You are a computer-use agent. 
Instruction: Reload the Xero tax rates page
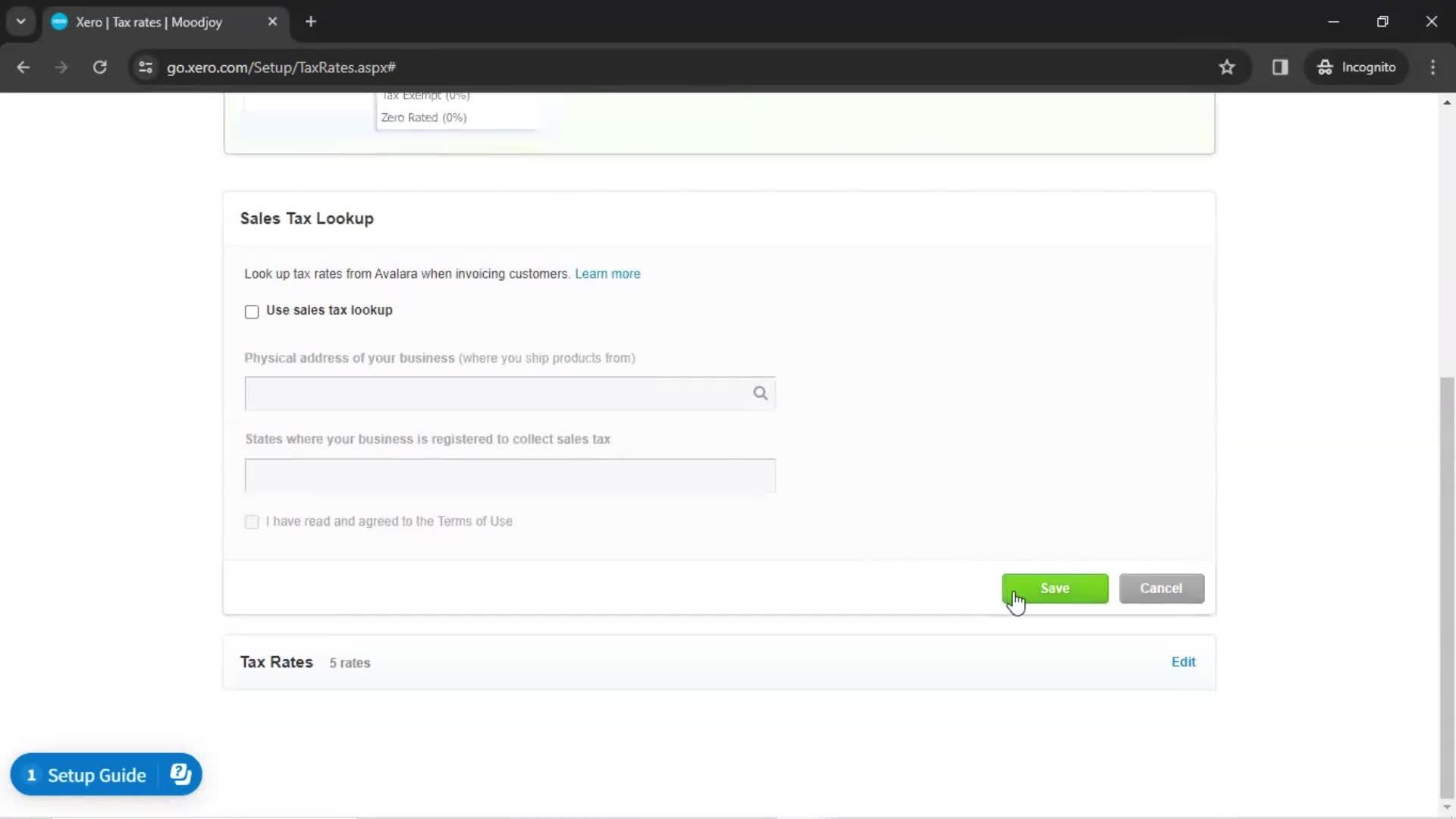pyautogui.click(x=100, y=67)
